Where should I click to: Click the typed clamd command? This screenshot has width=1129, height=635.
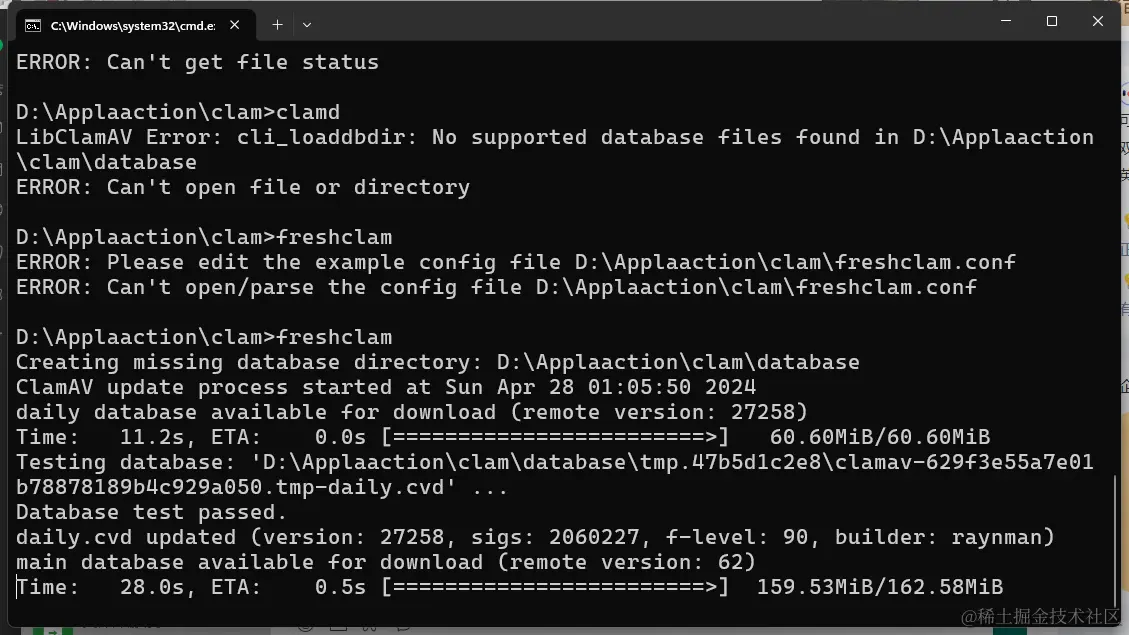click(x=308, y=112)
